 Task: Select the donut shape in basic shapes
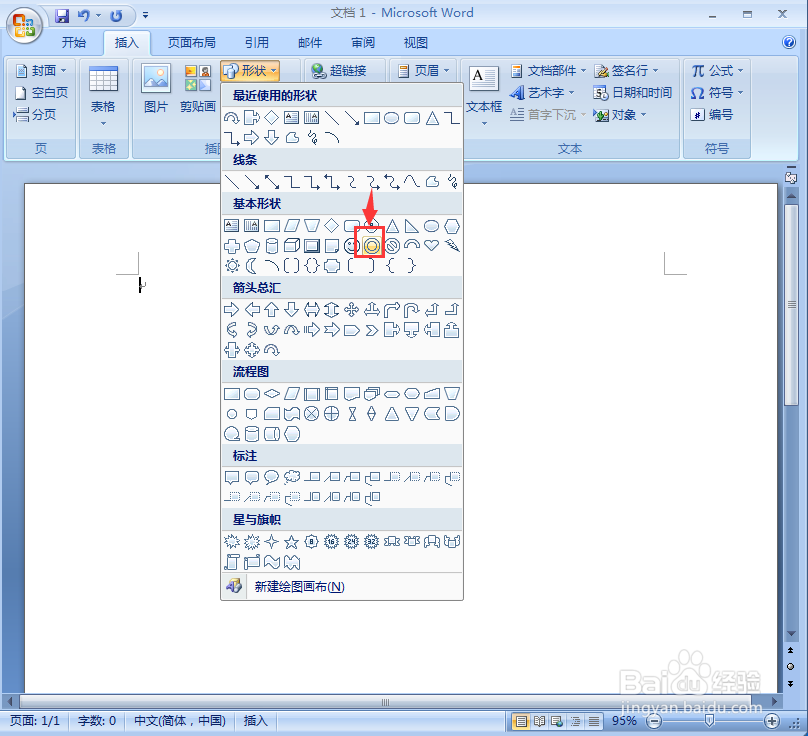point(372,246)
